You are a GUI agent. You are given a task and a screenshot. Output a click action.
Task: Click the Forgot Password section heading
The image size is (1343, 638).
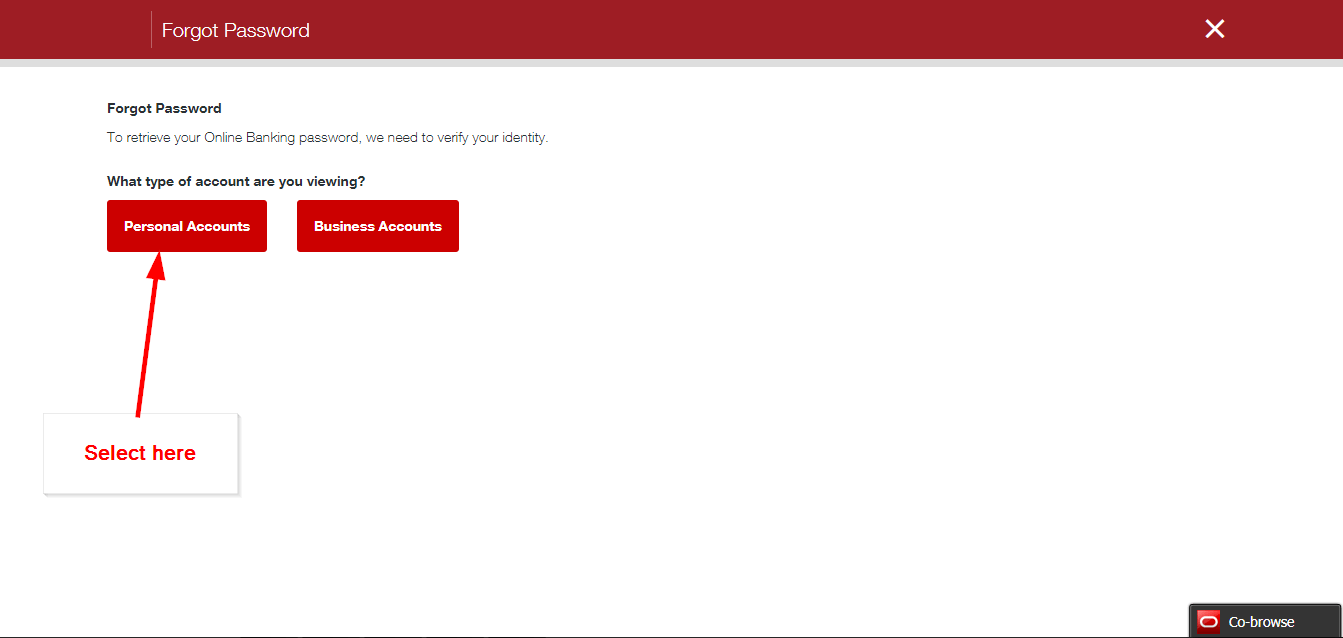click(x=164, y=108)
